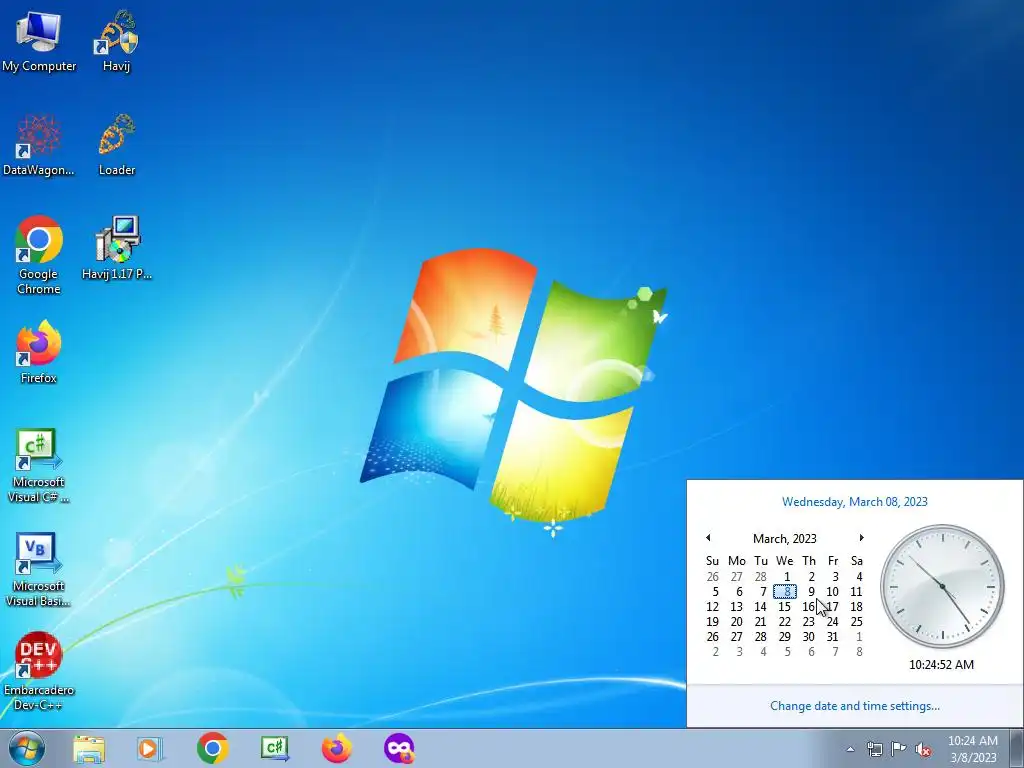Open Google Chrome from the taskbar
The height and width of the screenshot is (768, 1024).
(212, 748)
